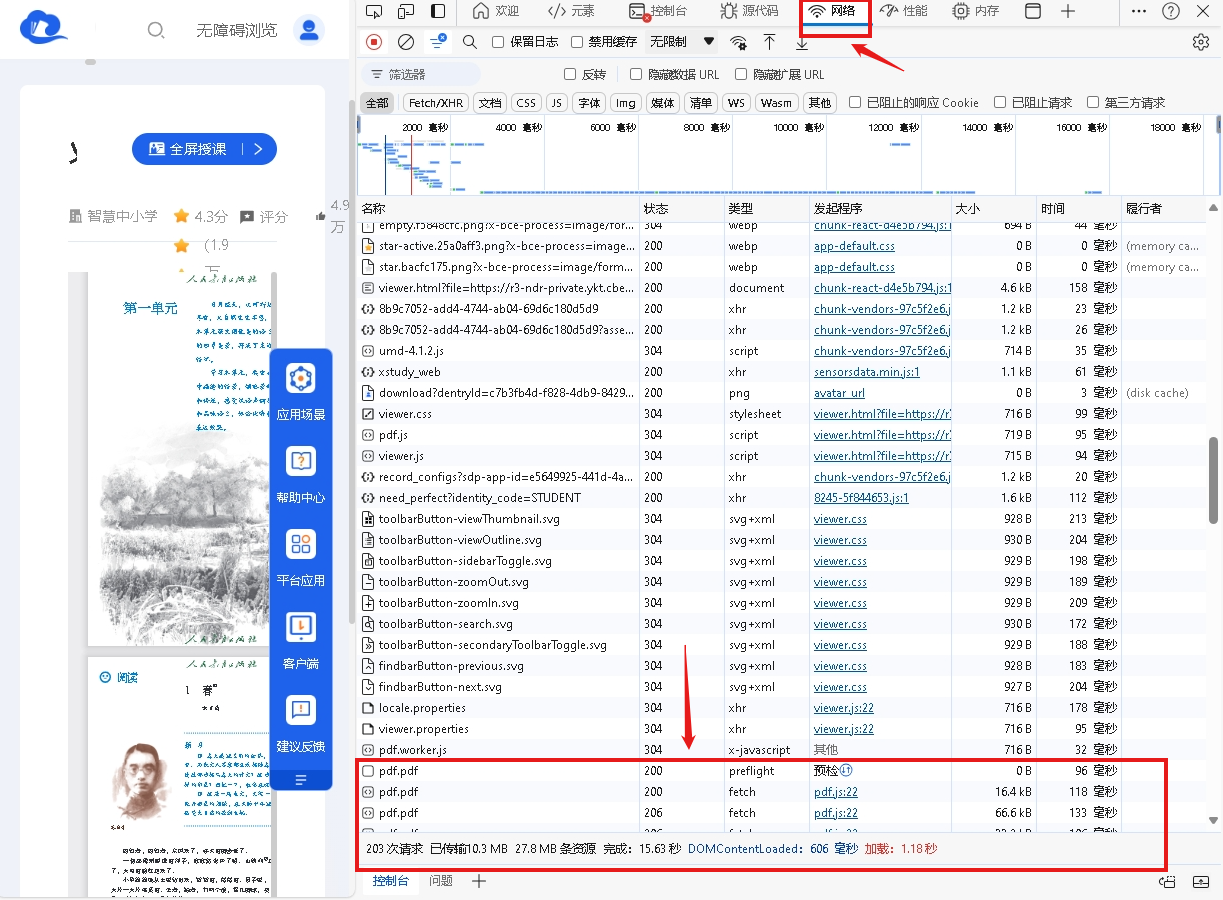Click the record network log button

click(374, 42)
